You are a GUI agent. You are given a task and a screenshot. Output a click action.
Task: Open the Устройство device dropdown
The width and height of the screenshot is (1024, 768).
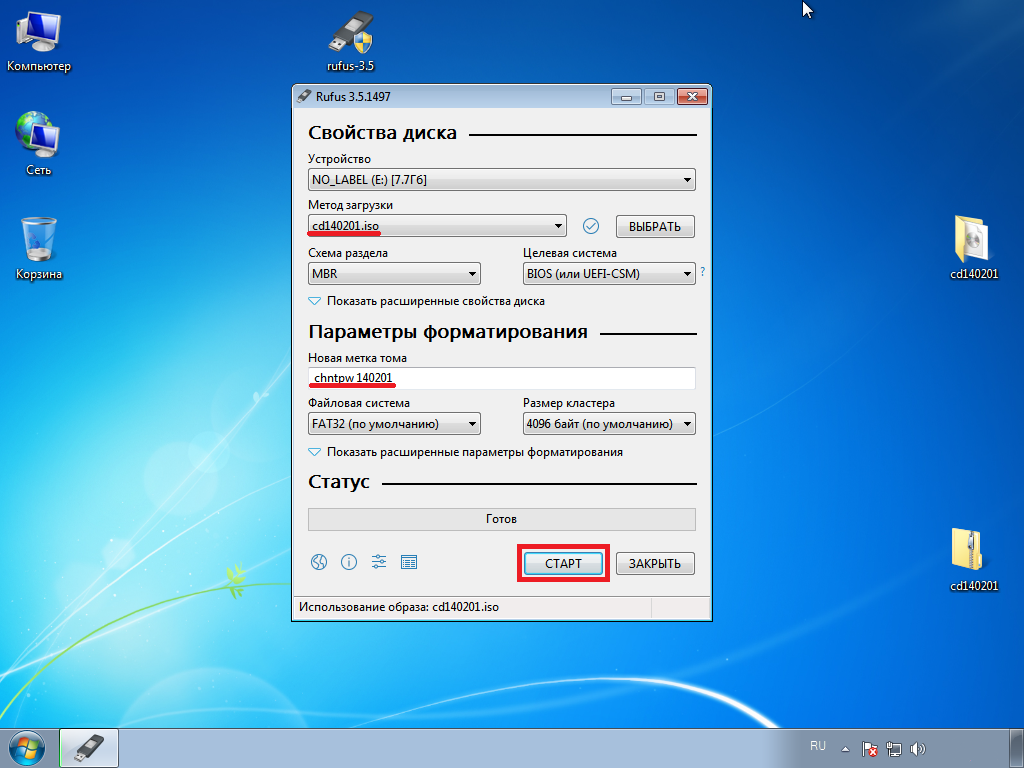coord(501,180)
